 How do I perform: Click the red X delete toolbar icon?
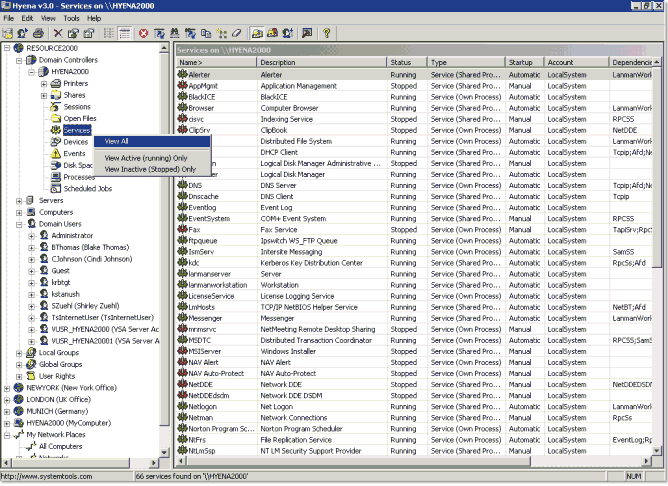58,33
